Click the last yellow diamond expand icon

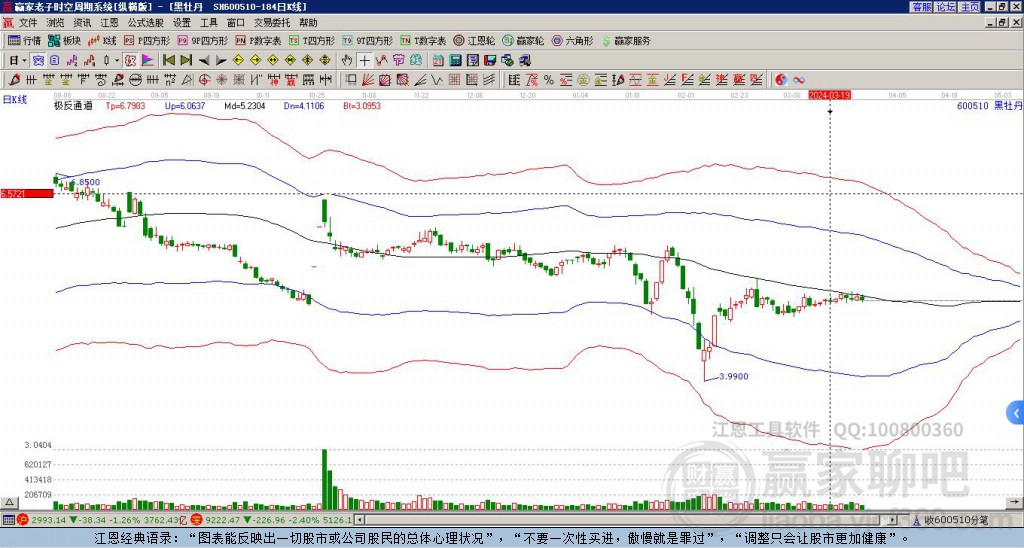[x=325, y=61]
